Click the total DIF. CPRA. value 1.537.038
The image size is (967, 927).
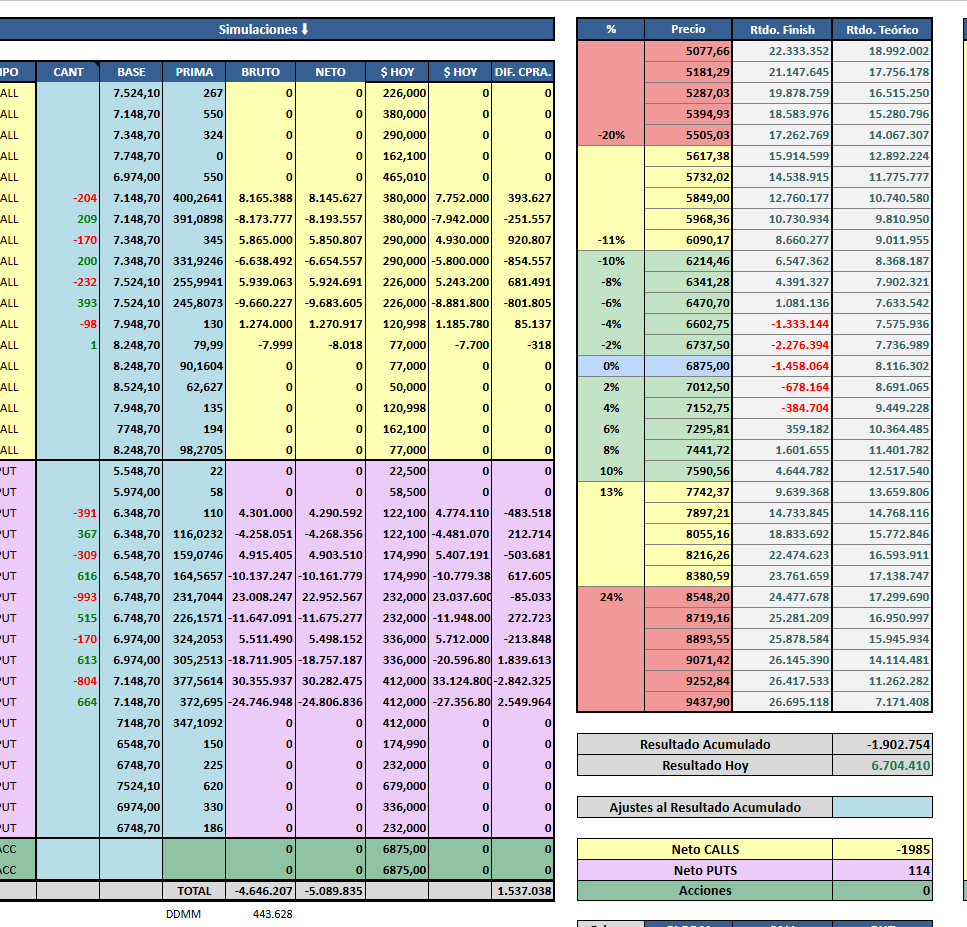pyautogui.click(x=522, y=891)
